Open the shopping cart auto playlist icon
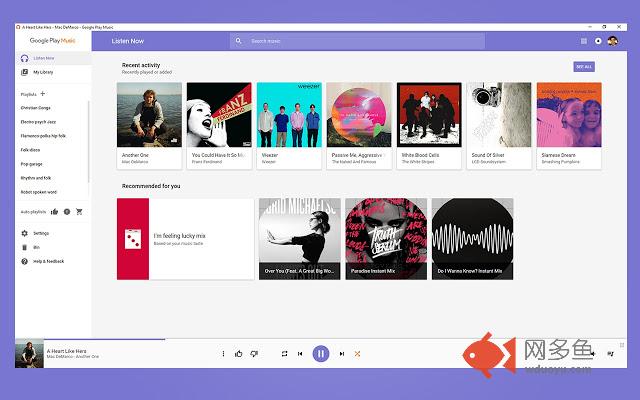Screen dimensions: 640x400 coord(79,211)
